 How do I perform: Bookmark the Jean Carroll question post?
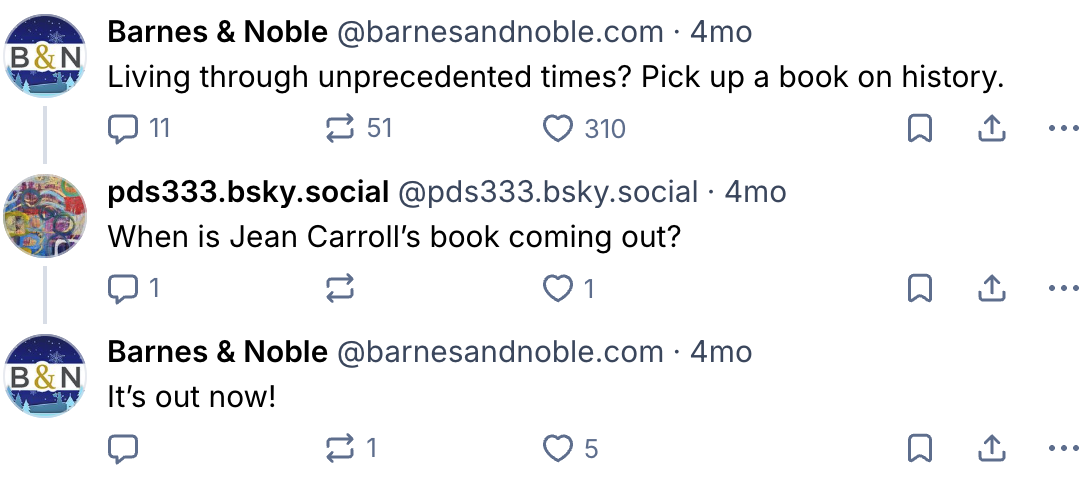[920, 289]
